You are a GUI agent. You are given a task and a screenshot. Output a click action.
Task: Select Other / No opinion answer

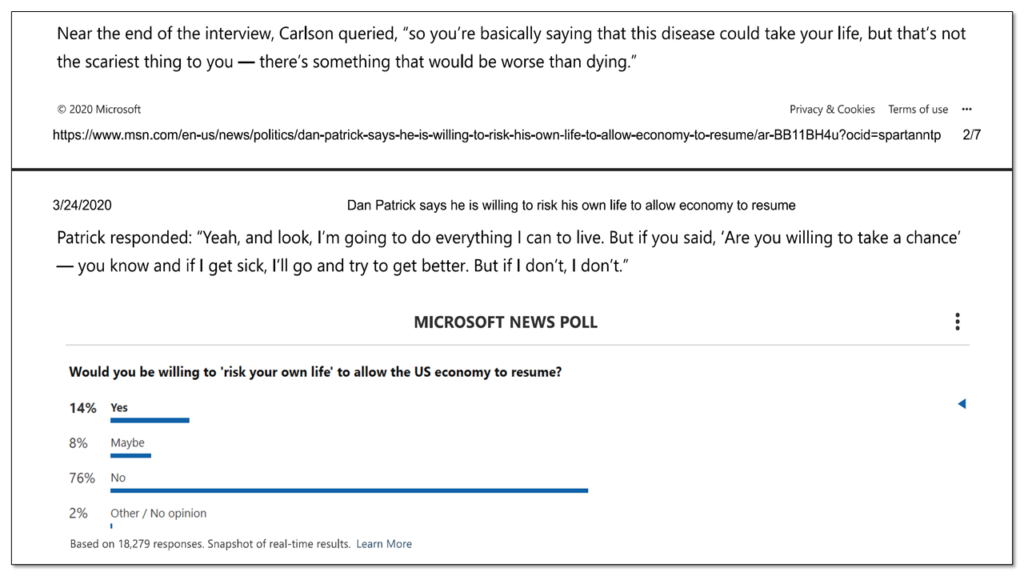pos(158,513)
